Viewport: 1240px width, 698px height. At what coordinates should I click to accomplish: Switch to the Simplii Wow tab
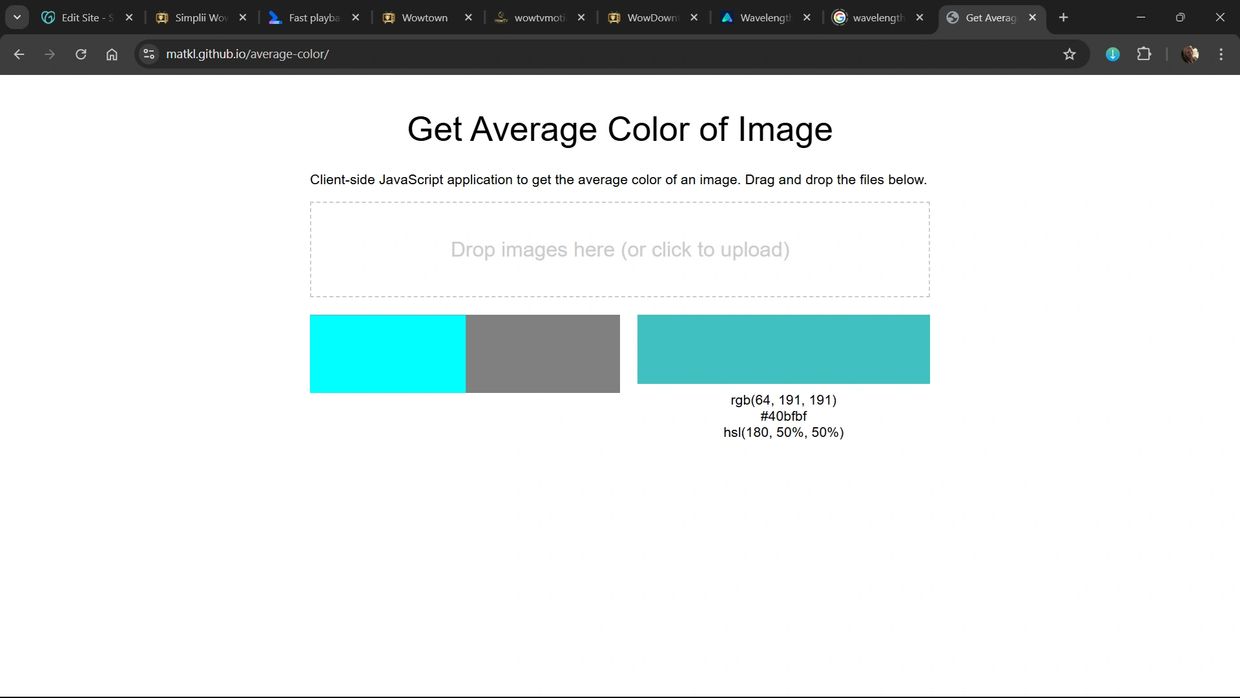tap(201, 18)
